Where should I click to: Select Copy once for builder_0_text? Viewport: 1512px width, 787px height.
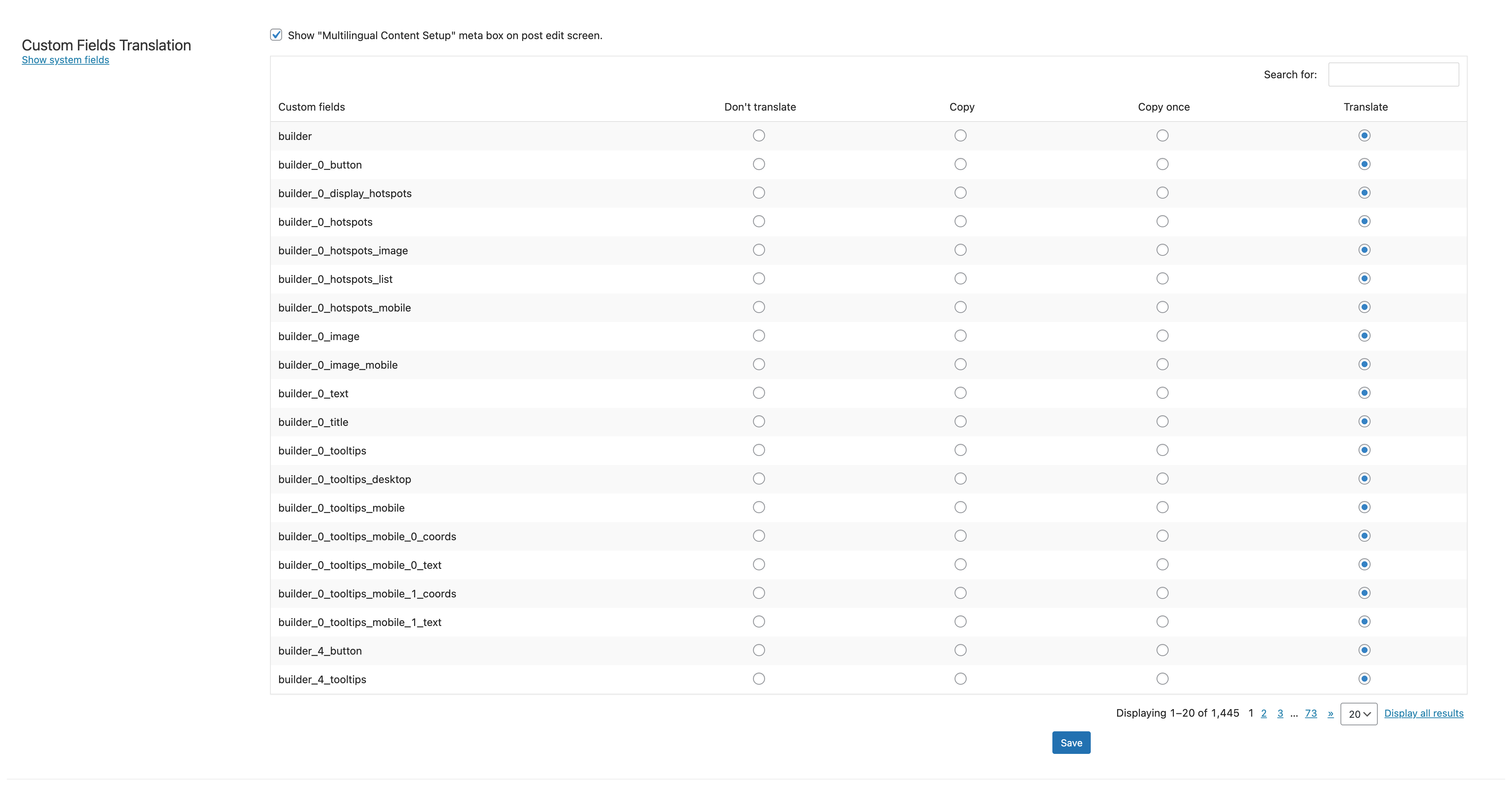[1162, 393]
